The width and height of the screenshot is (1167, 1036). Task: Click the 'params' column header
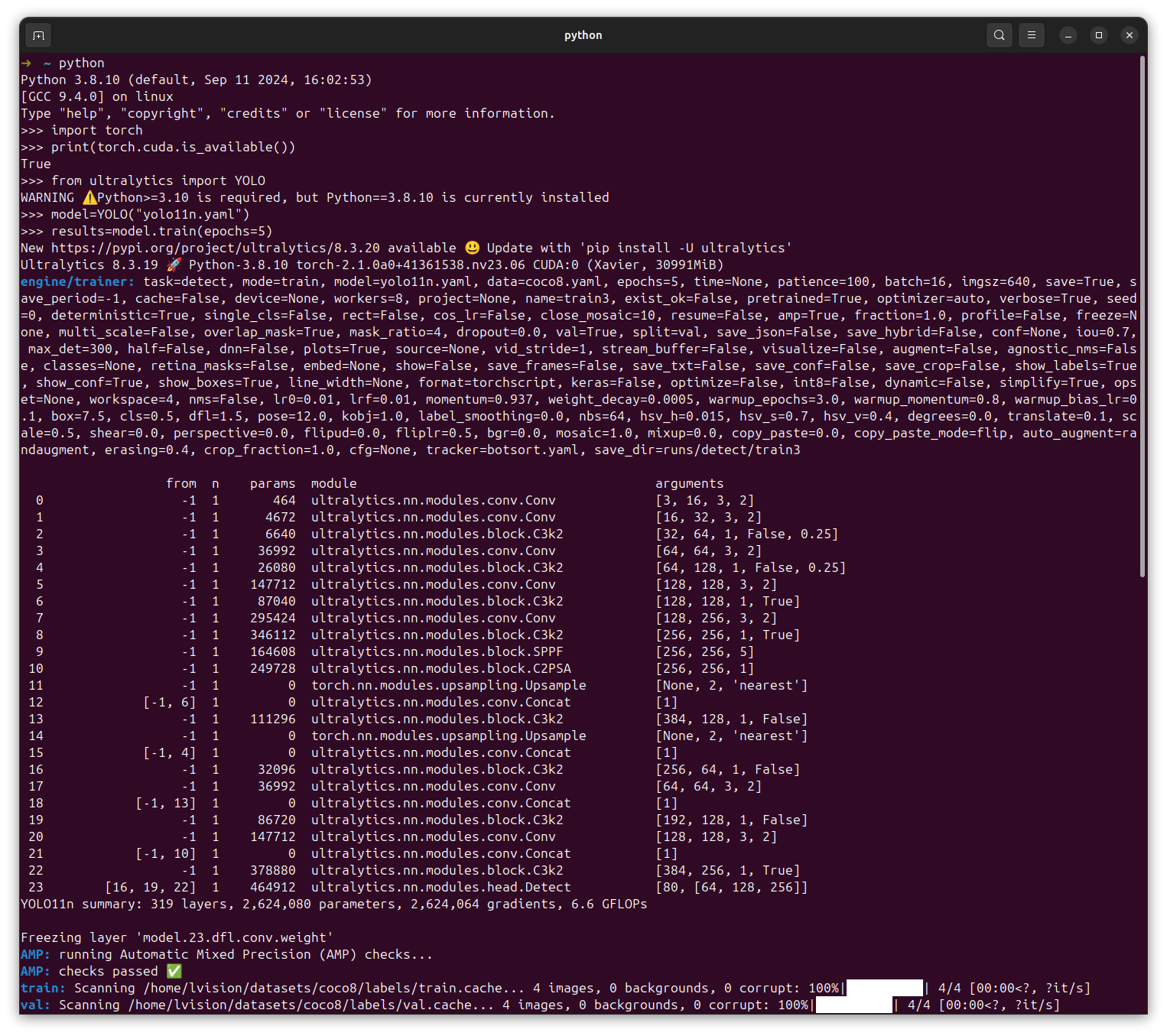tap(273, 483)
